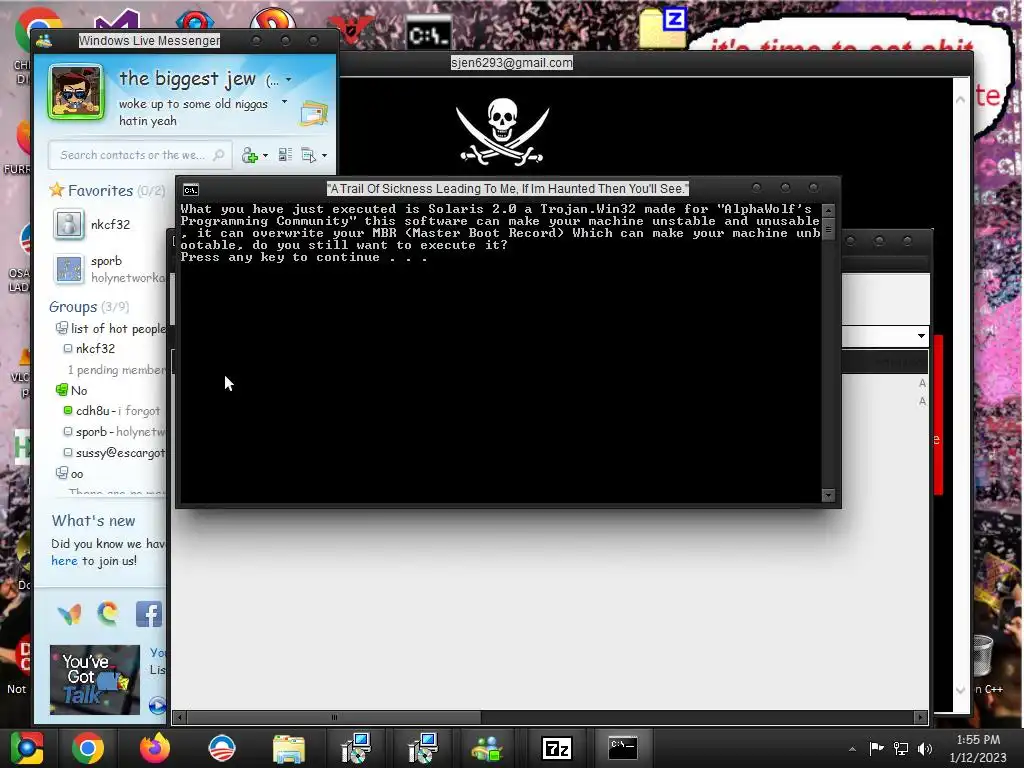Open the show menu dropdown arrow
Viewport: 1024px width, 768px height.
click(x=325, y=155)
